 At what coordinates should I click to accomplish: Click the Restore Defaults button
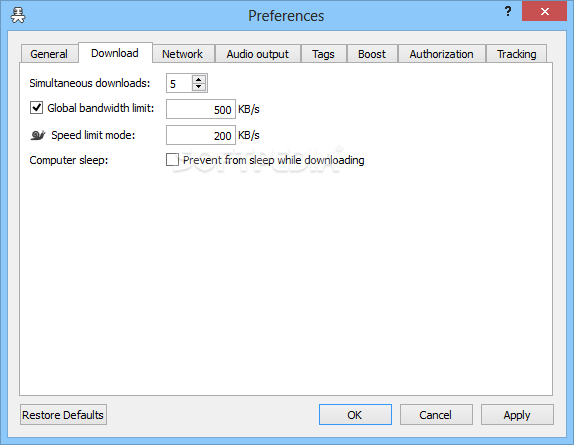click(x=63, y=415)
